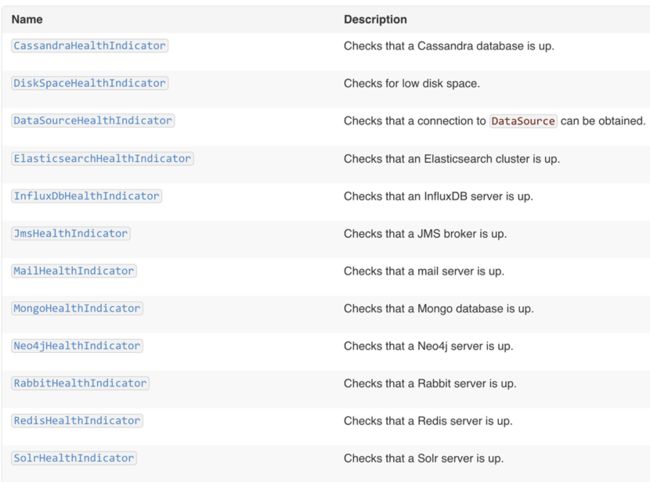Viewport: 650px width, 482px height.
Task: Open the SolrHealthIndicator link
Action: point(74,458)
